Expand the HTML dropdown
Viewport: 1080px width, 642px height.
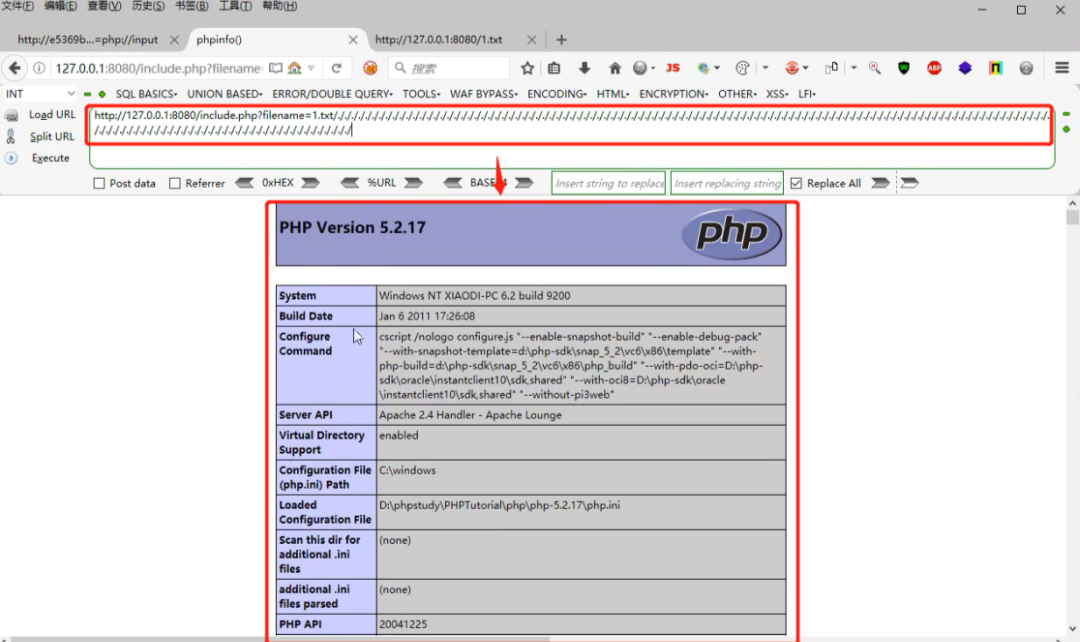pyautogui.click(x=612, y=94)
